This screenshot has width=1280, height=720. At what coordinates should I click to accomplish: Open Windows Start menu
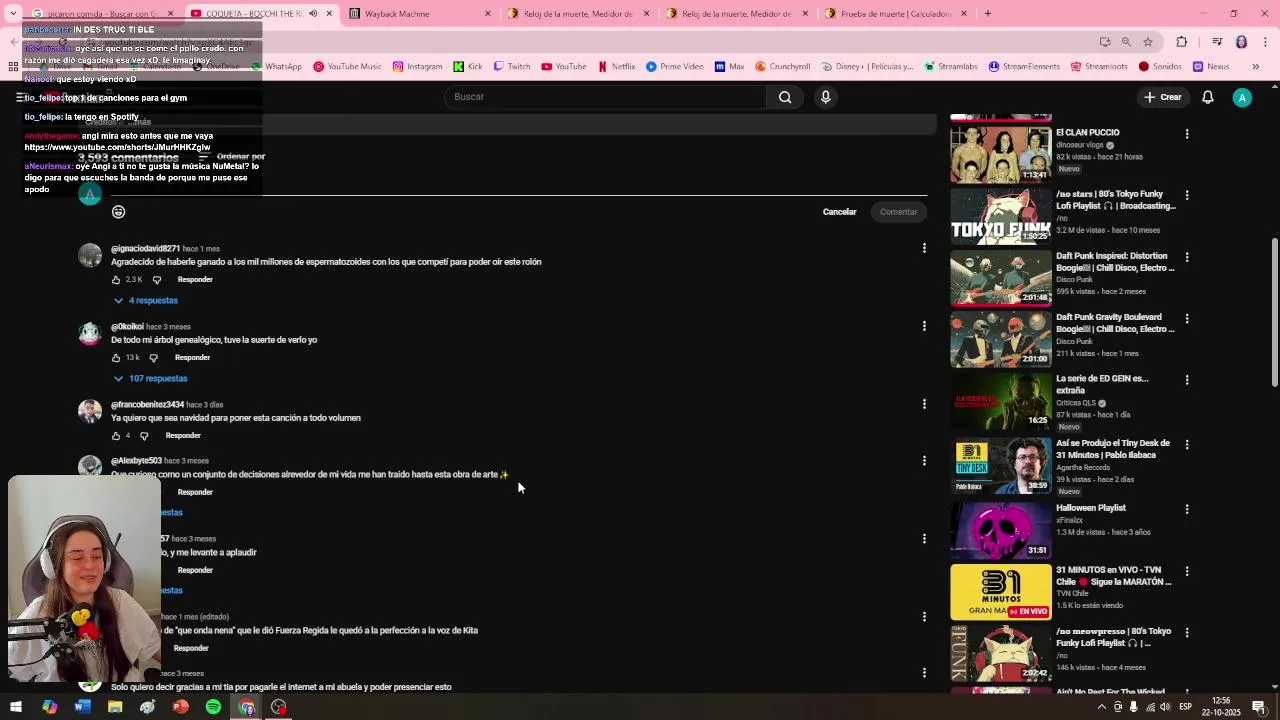tap(16, 707)
